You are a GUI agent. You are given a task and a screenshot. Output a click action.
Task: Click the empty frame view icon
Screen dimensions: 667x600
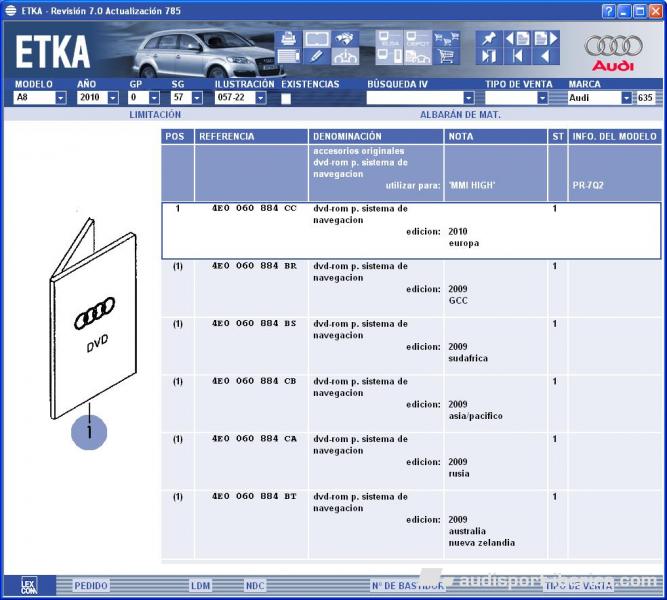tap(317, 39)
